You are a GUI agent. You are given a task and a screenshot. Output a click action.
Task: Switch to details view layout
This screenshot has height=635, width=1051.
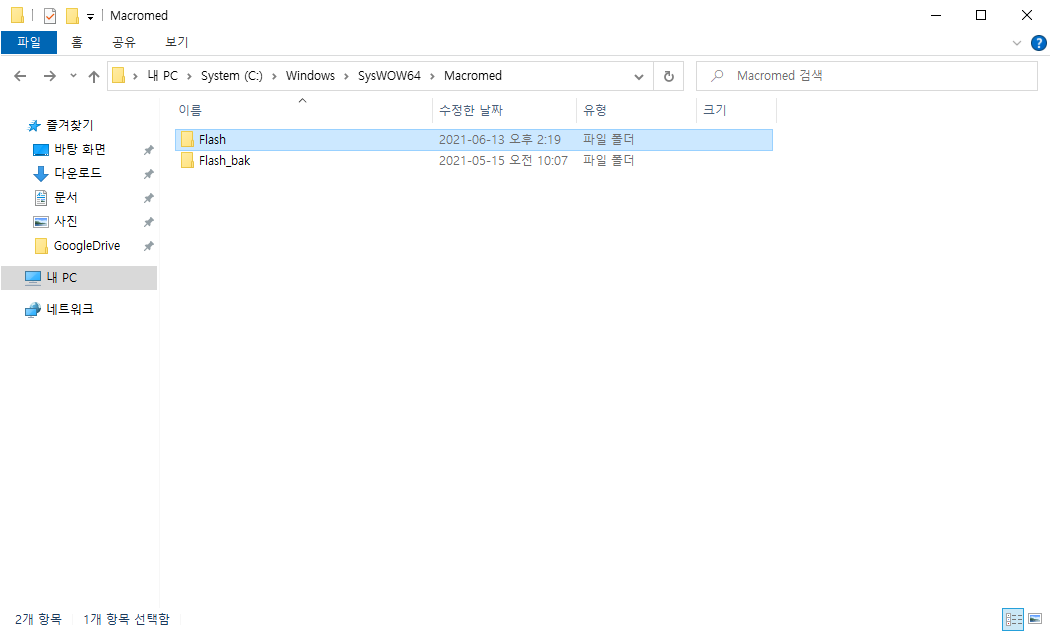1013,619
